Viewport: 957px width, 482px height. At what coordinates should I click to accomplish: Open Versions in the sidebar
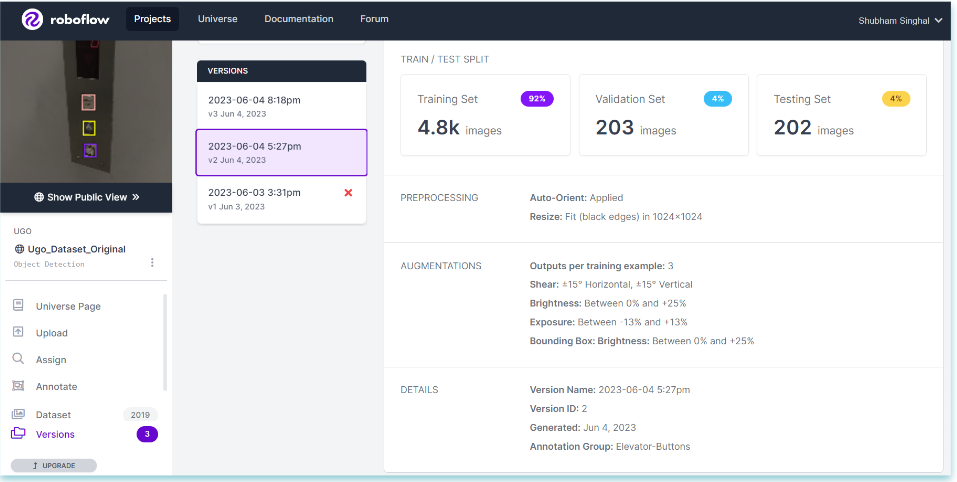tap(55, 434)
